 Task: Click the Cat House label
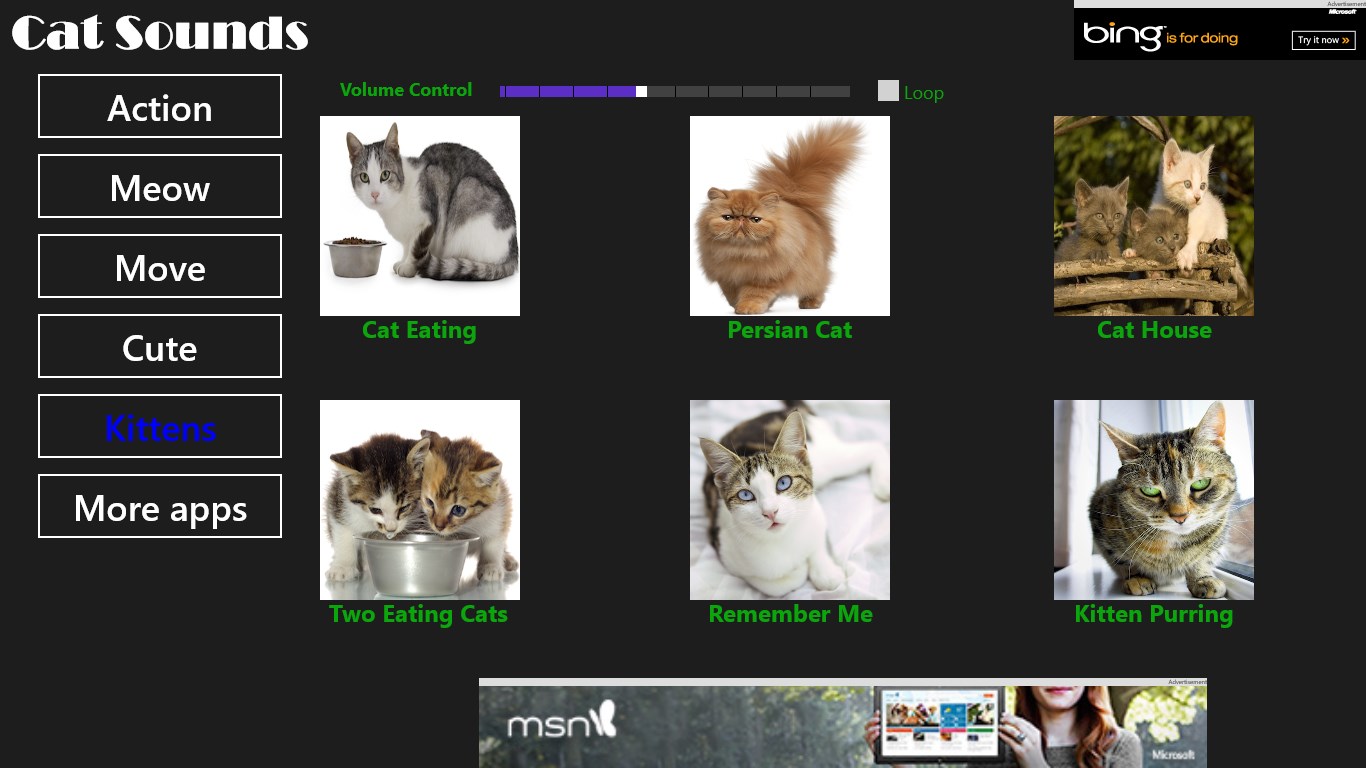(x=1154, y=331)
